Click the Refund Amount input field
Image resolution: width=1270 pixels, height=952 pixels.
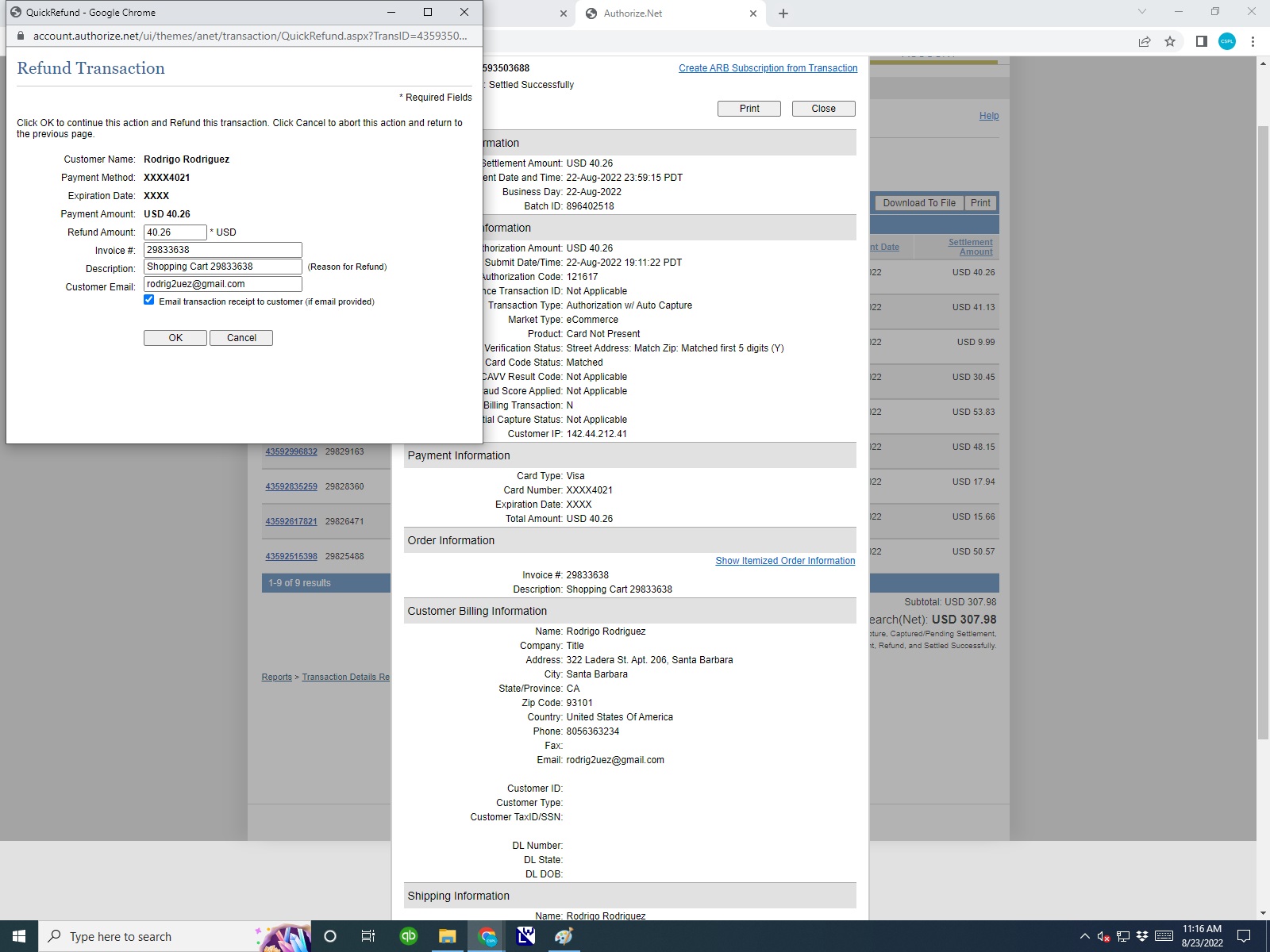175,232
